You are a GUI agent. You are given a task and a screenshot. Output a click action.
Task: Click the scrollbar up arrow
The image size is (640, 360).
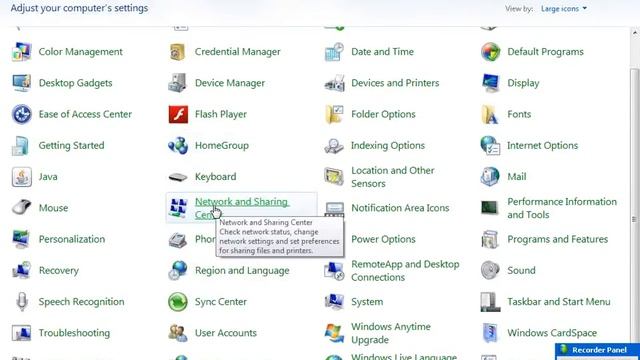[x=635, y=33]
